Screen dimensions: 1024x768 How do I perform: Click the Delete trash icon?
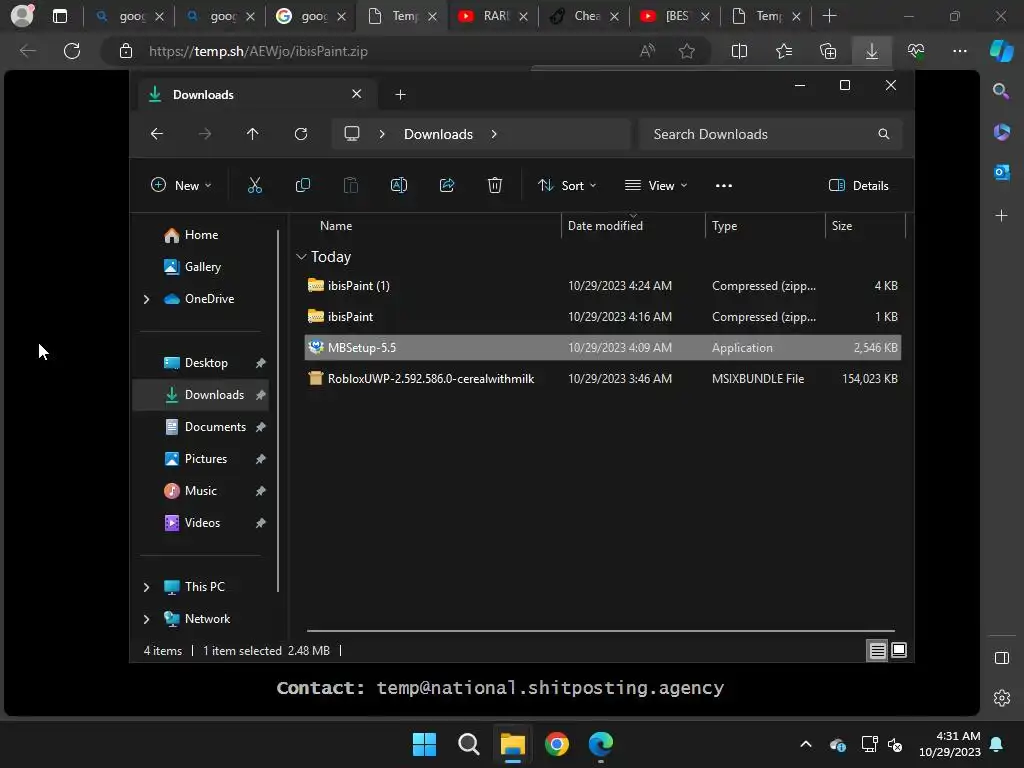(495, 185)
